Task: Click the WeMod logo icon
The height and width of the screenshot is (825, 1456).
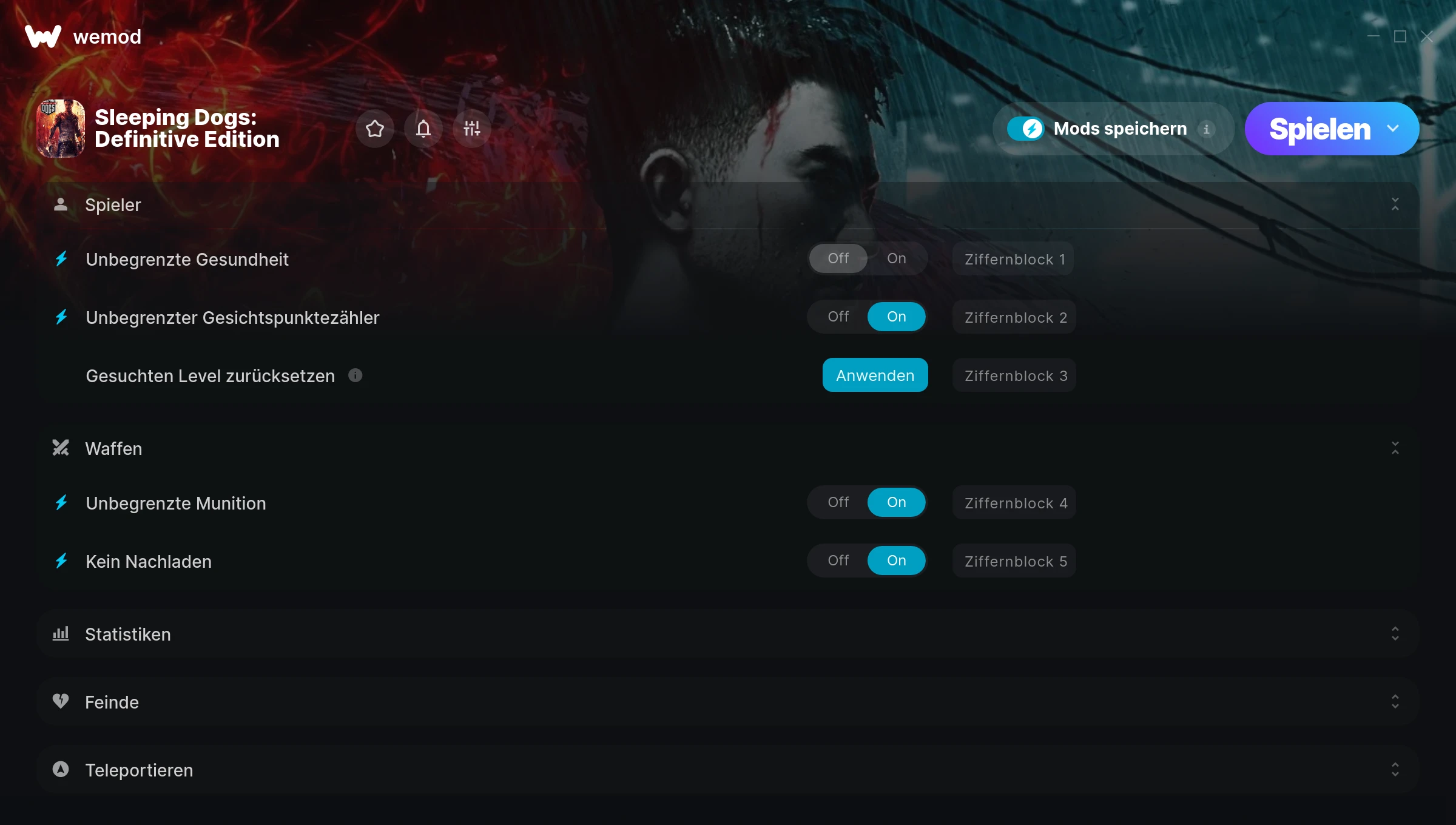Action: click(43, 36)
